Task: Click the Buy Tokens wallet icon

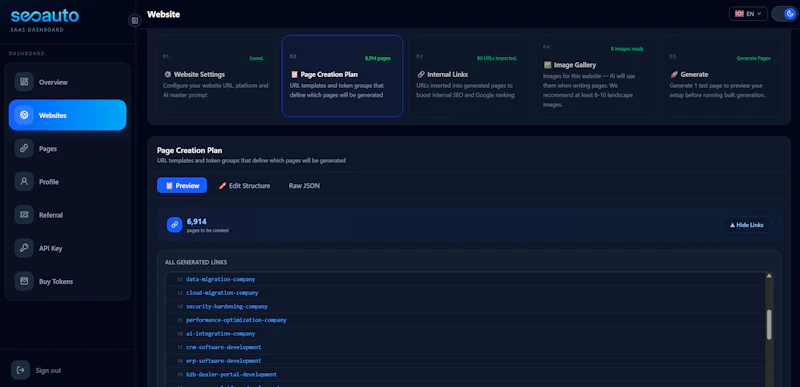Action: pyautogui.click(x=24, y=281)
